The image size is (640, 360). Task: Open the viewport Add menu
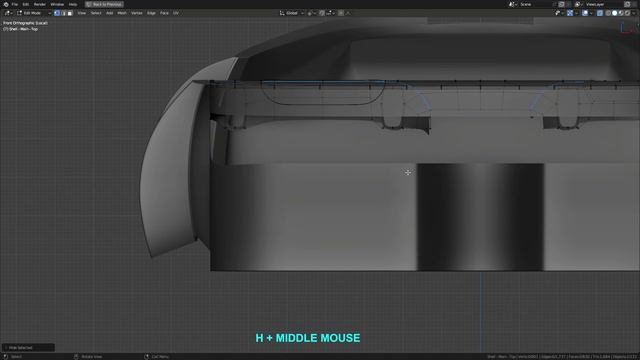tap(109, 13)
